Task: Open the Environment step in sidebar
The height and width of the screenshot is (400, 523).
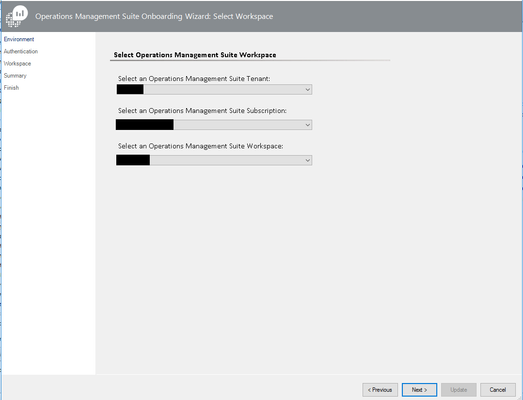Action: click(19, 39)
